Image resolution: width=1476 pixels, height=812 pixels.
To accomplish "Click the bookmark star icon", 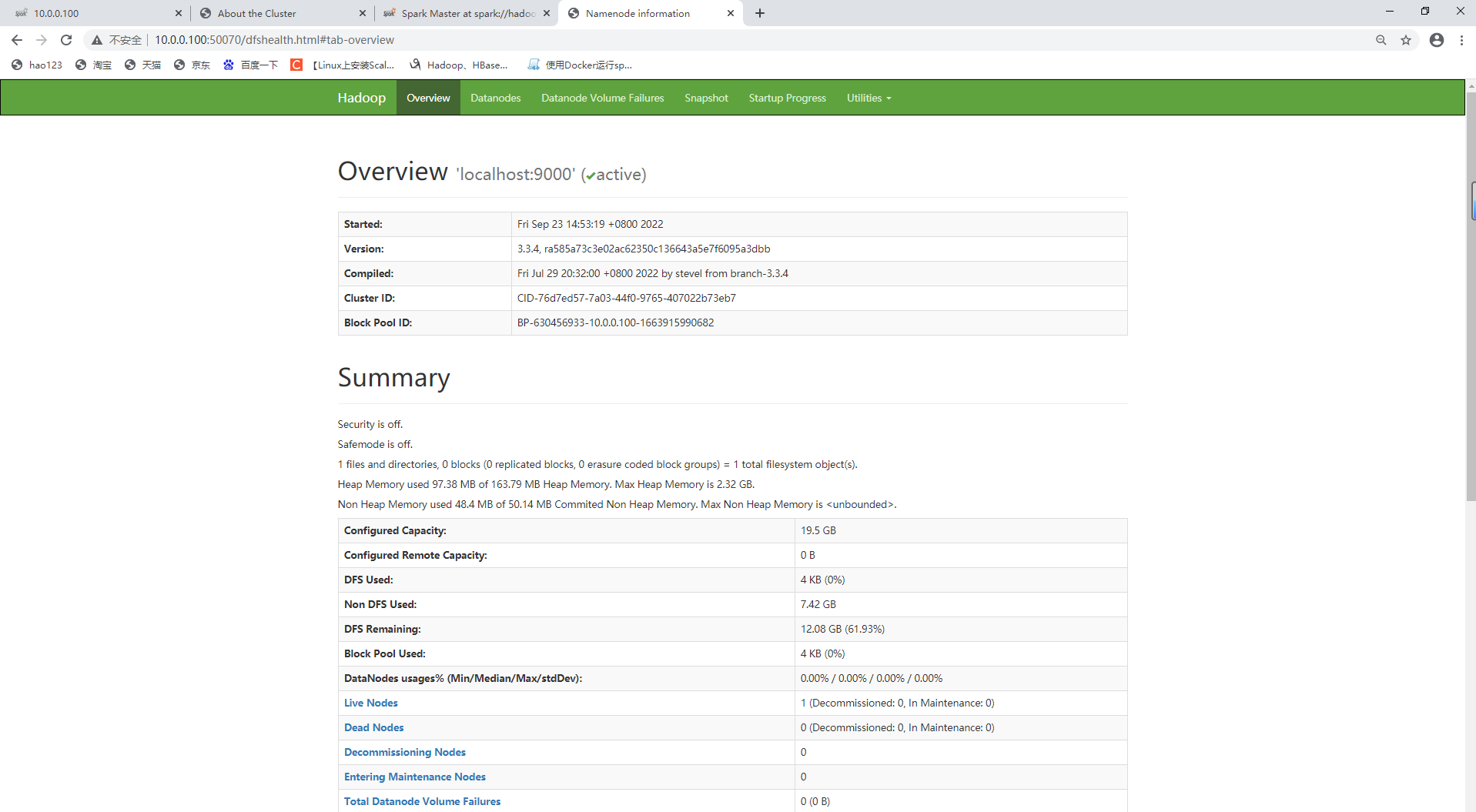I will tap(1406, 40).
